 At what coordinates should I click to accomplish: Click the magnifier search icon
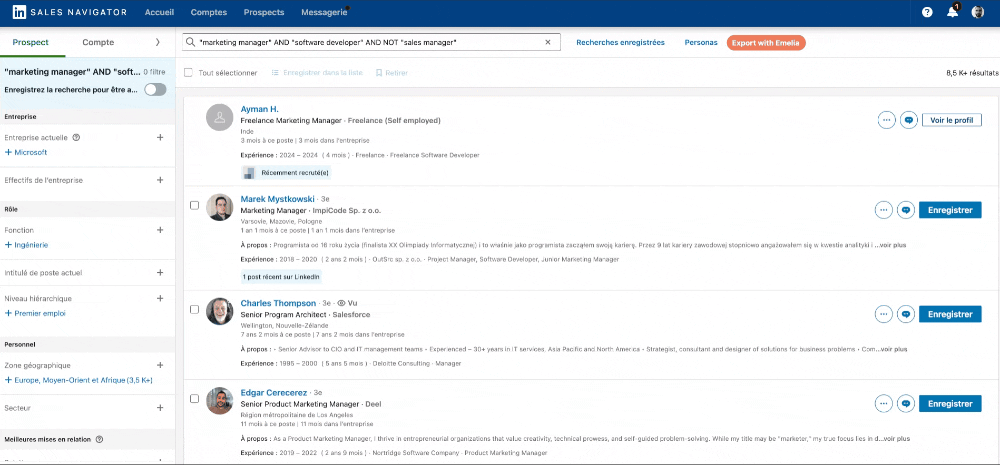pyautogui.click(x=190, y=42)
